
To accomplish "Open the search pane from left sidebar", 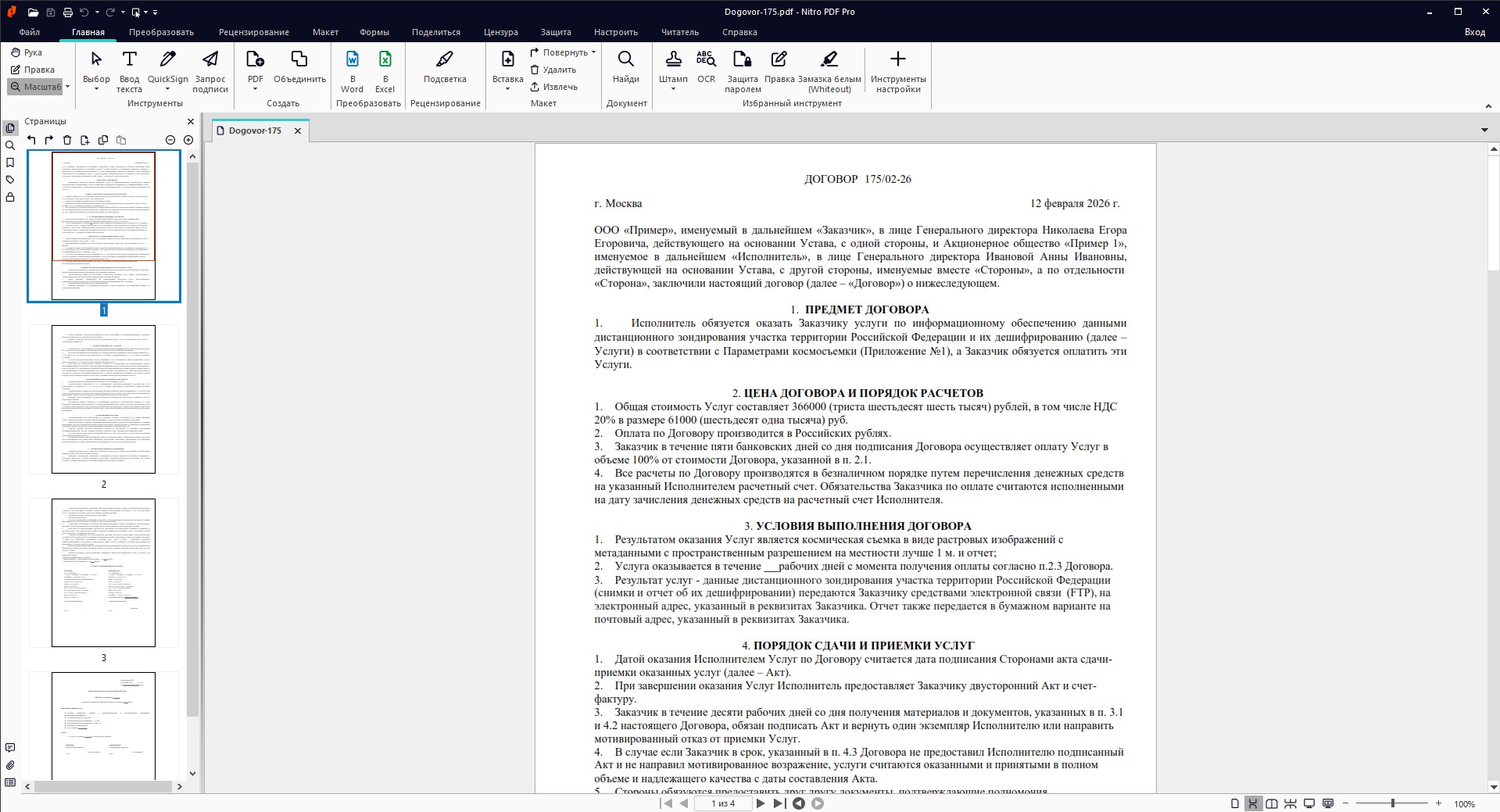I will pos(10,145).
